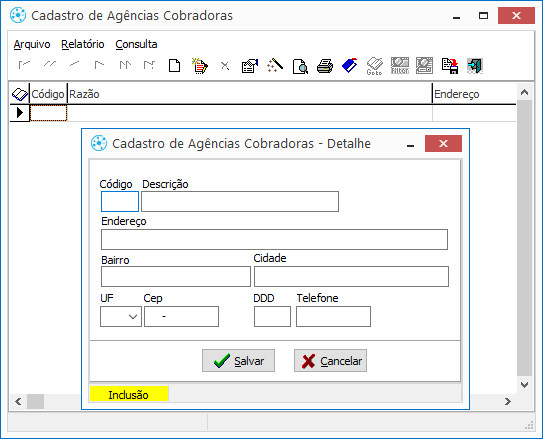The width and height of the screenshot is (543, 439).
Task: Click the magic wand toolbar icon
Action: (275, 65)
